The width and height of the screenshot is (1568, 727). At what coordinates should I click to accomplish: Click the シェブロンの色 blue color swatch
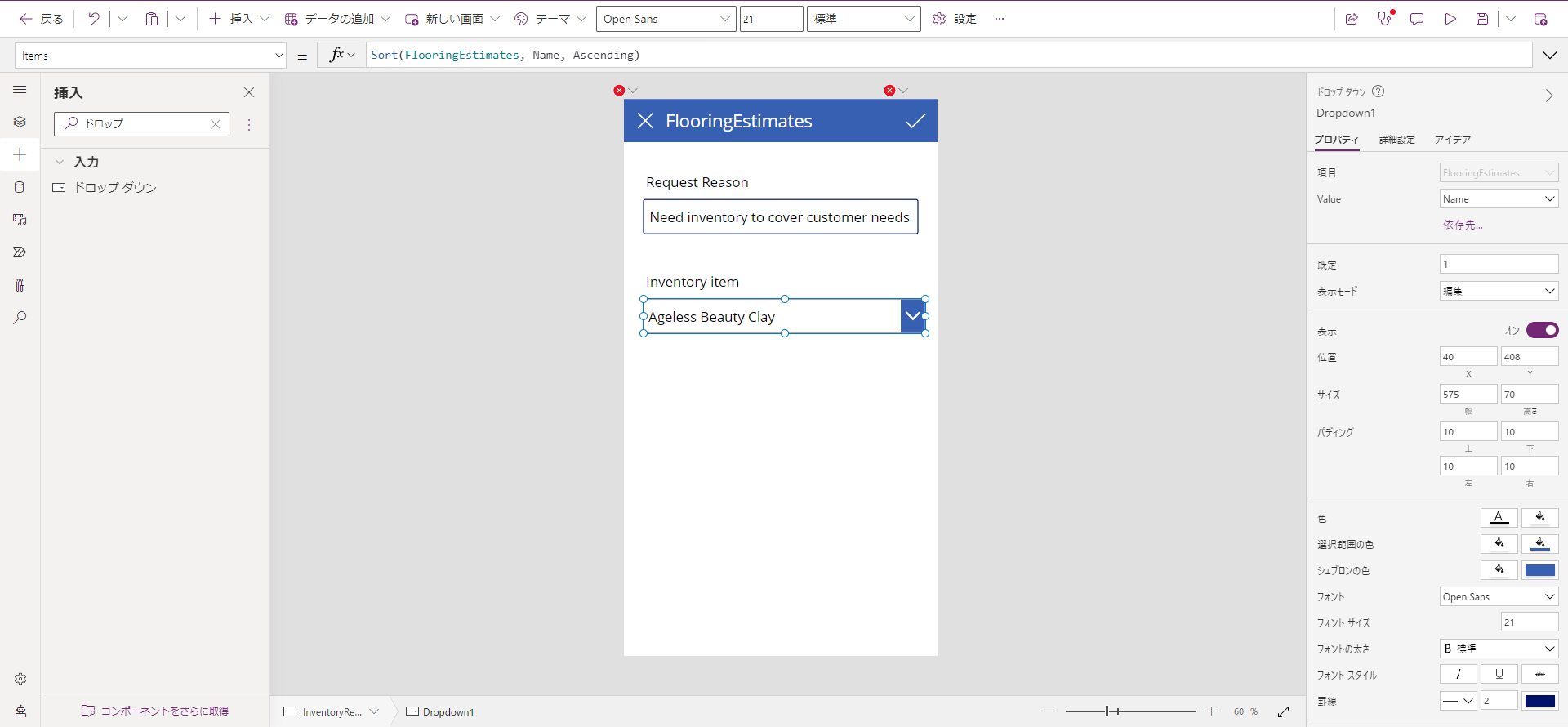(x=1539, y=570)
